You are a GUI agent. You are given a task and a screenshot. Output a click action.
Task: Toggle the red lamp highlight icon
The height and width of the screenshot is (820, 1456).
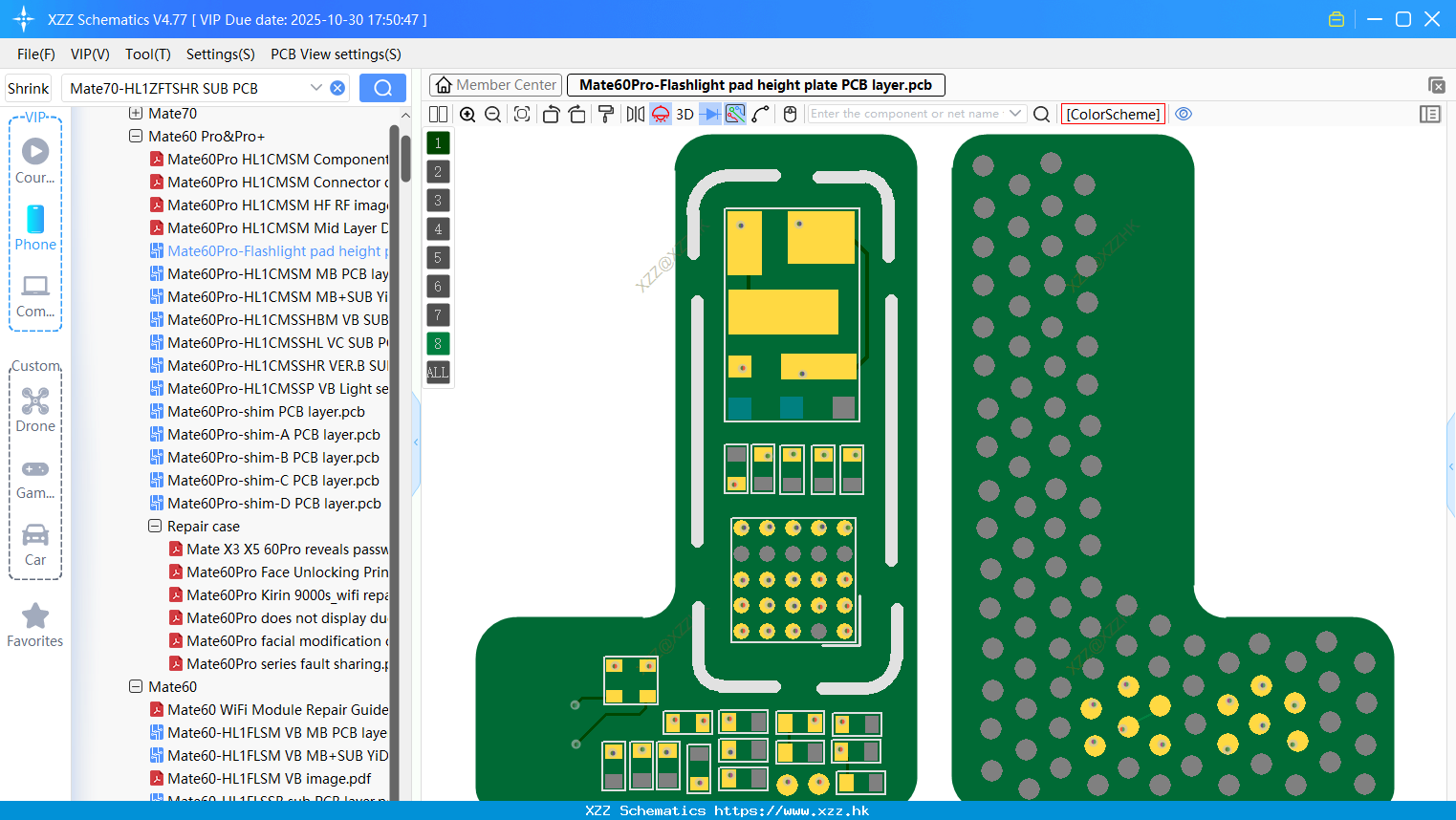point(661,114)
